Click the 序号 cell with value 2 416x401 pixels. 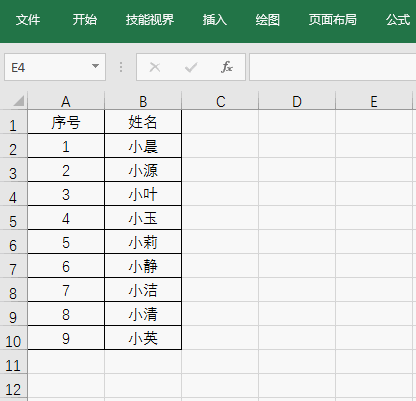tap(66, 170)
